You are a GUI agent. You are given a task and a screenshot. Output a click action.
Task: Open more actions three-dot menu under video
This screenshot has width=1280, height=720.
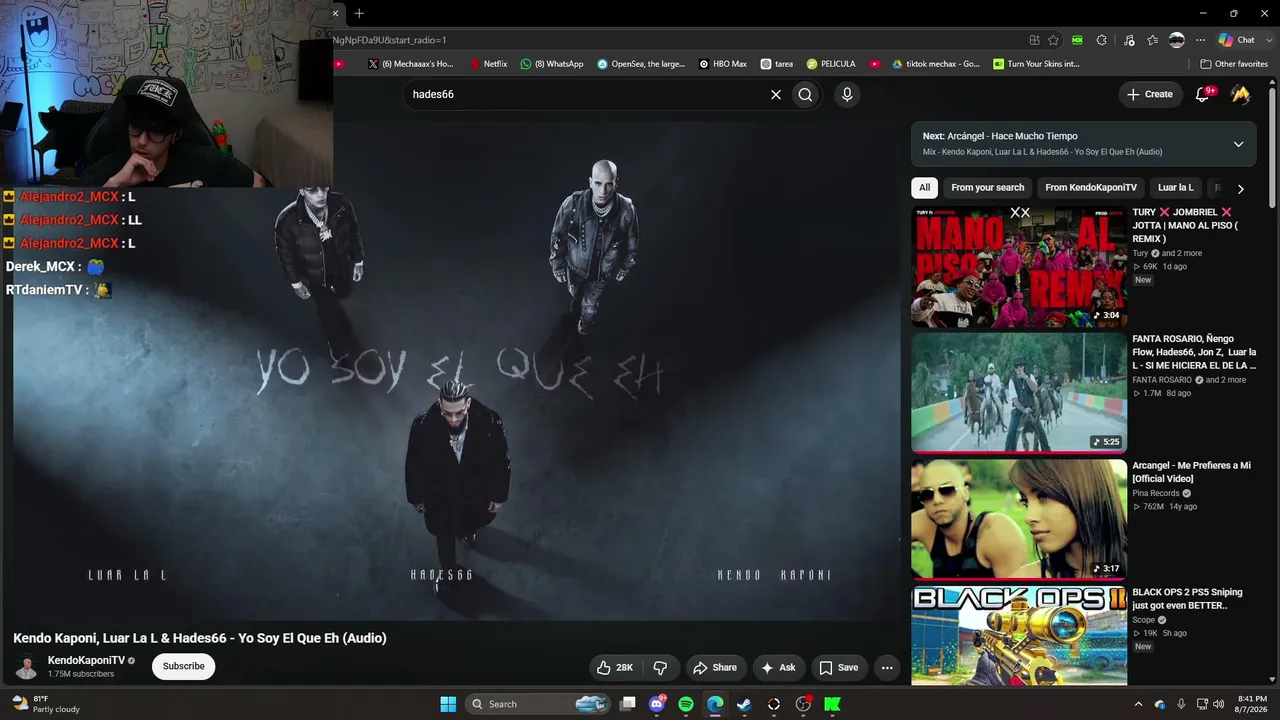pyautogui.click(x=887, y=668)
